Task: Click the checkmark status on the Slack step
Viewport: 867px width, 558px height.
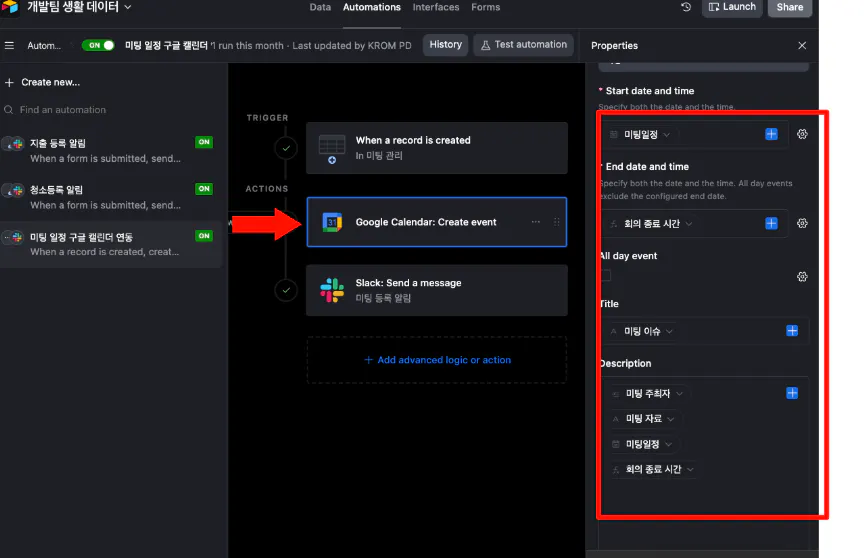Action: coord(286,290)
